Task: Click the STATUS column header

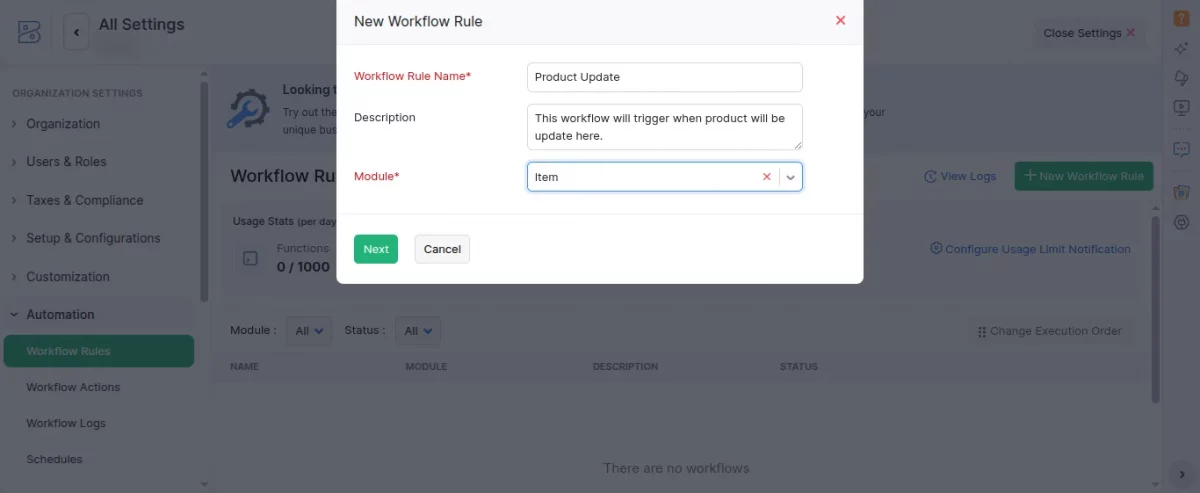Action: [x=799, y=367]
